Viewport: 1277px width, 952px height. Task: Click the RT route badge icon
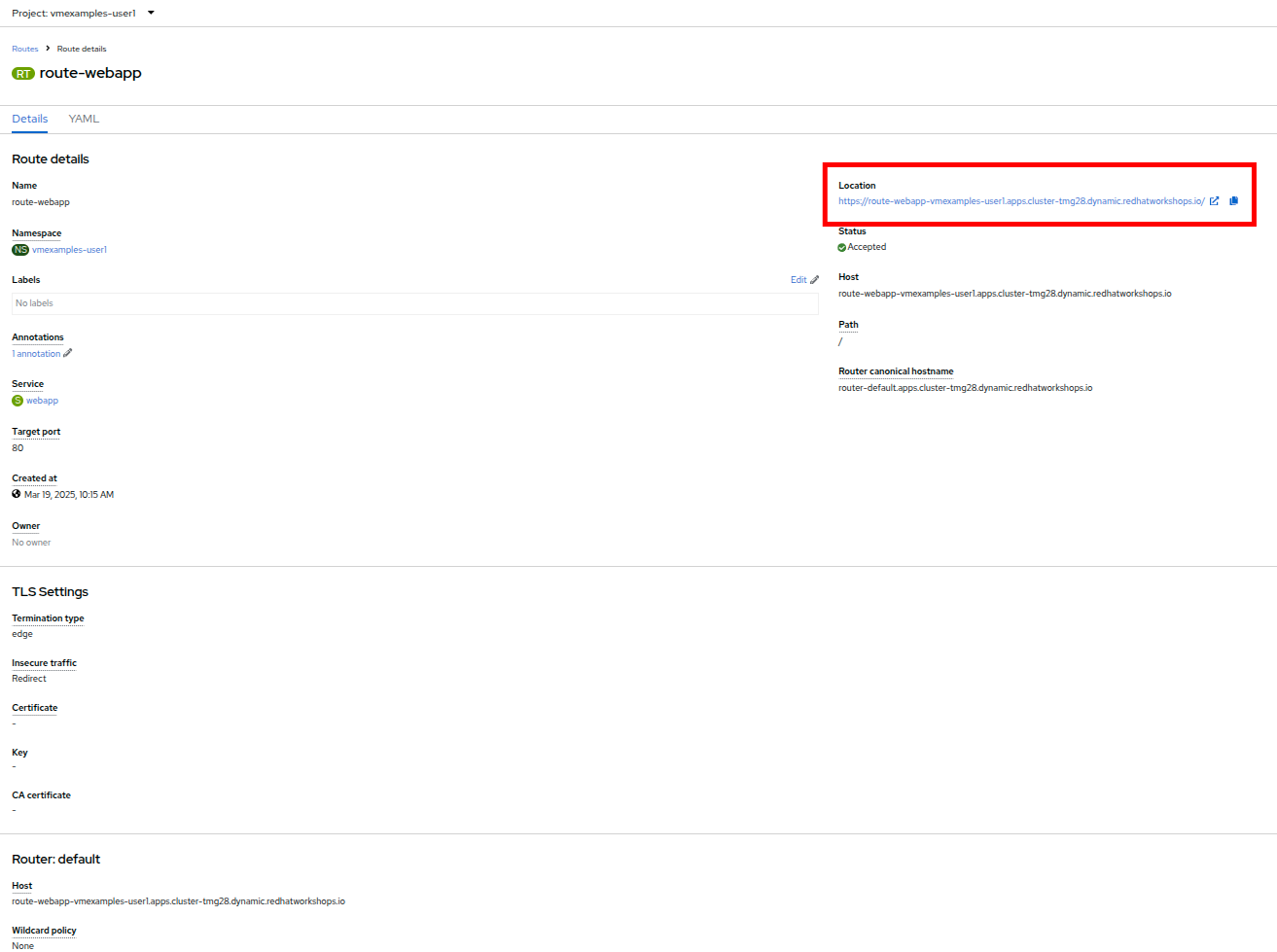coord(23,74)
